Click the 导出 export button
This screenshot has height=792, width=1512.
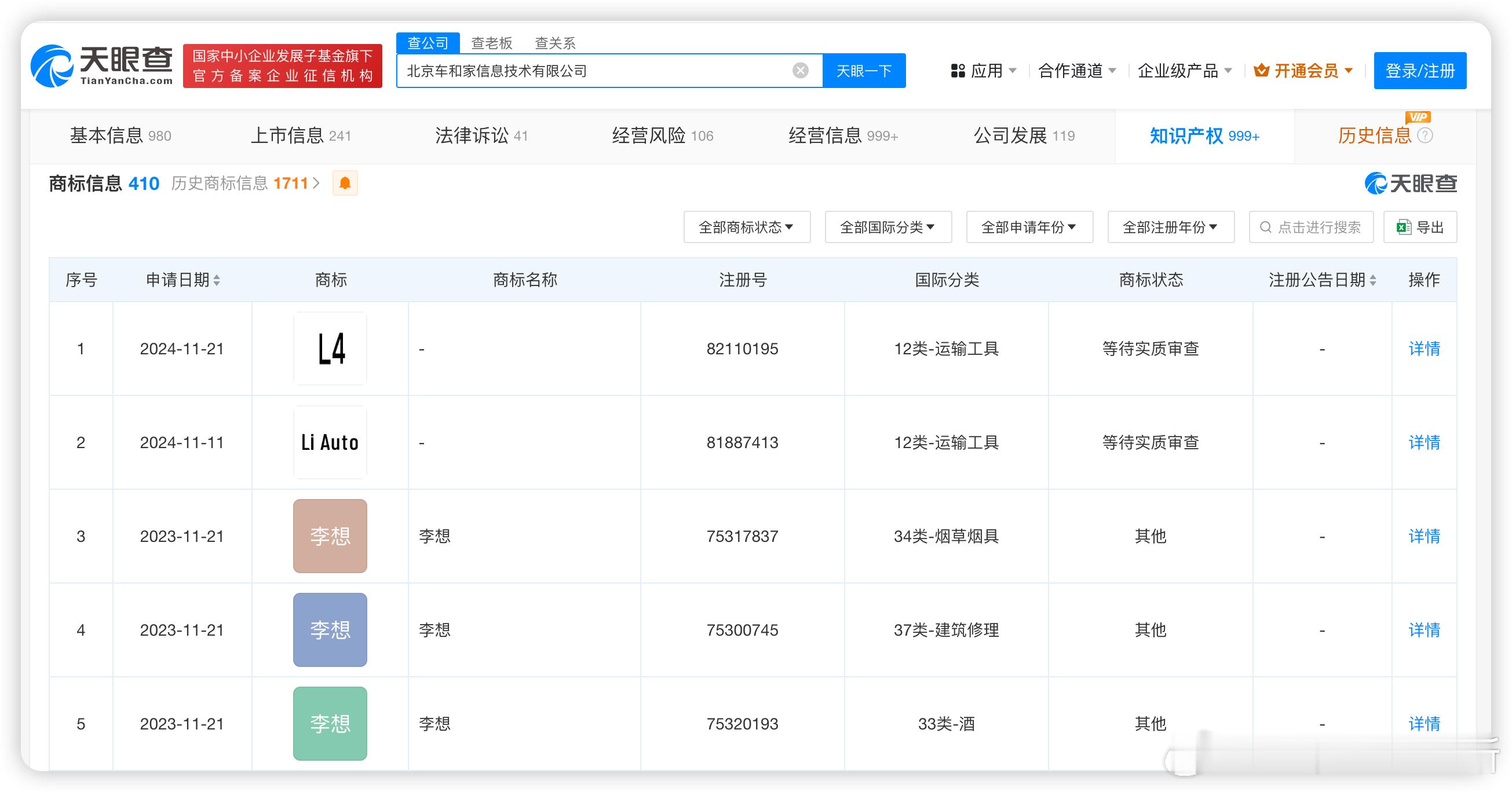[1420, 227]
